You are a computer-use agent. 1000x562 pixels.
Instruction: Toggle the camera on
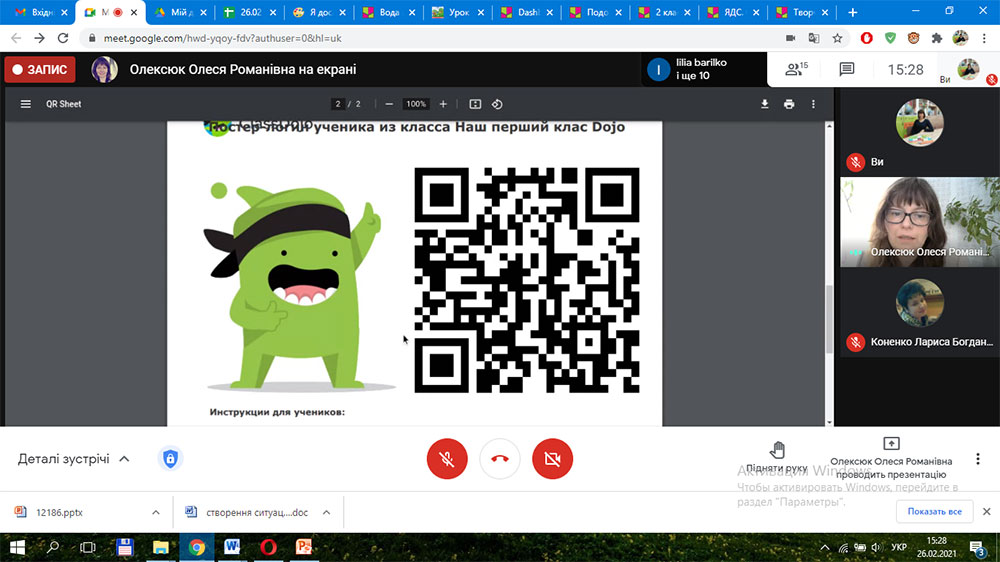pyautogui.click(x=552, y=459)
